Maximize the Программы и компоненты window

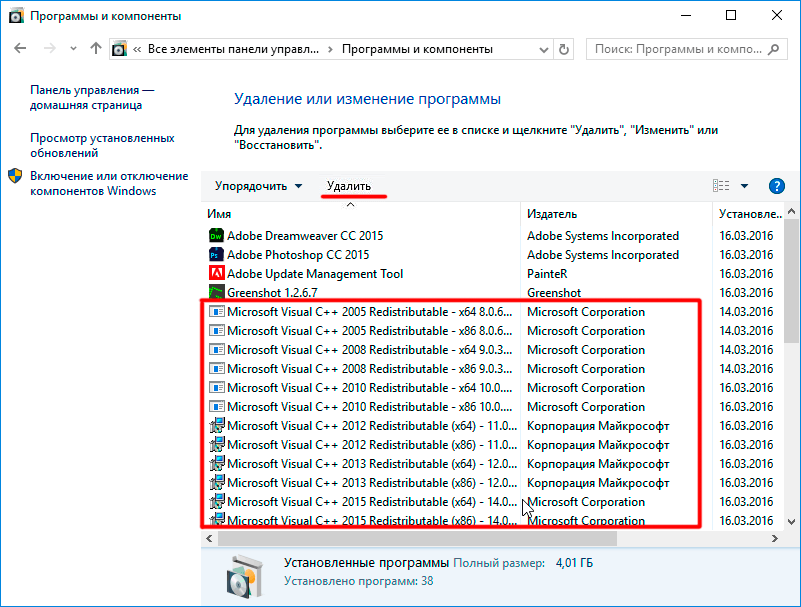click(x=731, y=15)
